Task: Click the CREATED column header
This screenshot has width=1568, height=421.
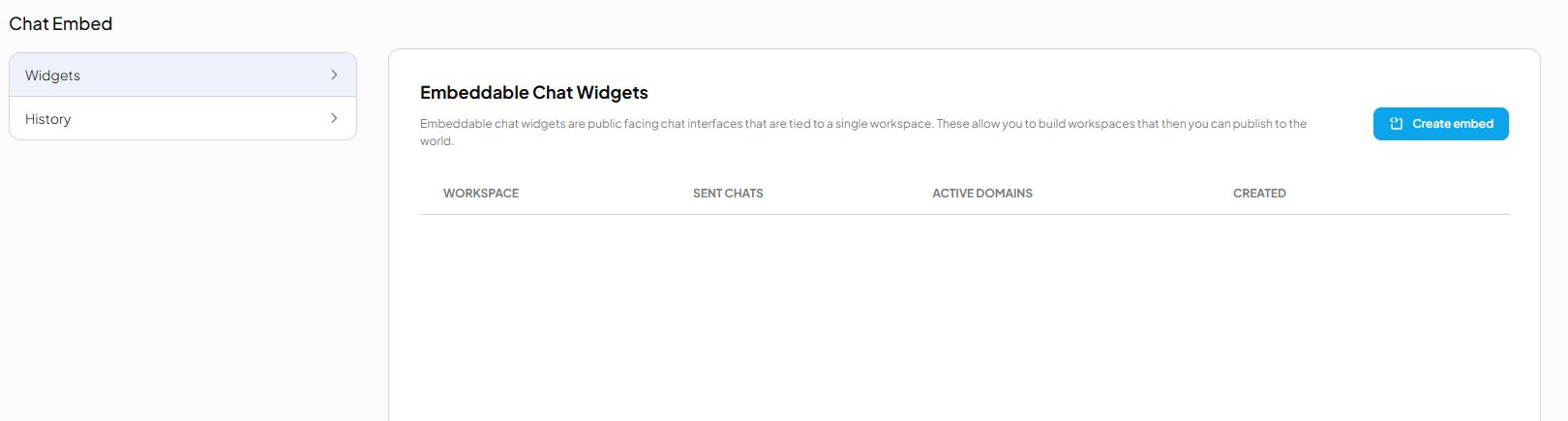Action: (x=1258, y=194)
